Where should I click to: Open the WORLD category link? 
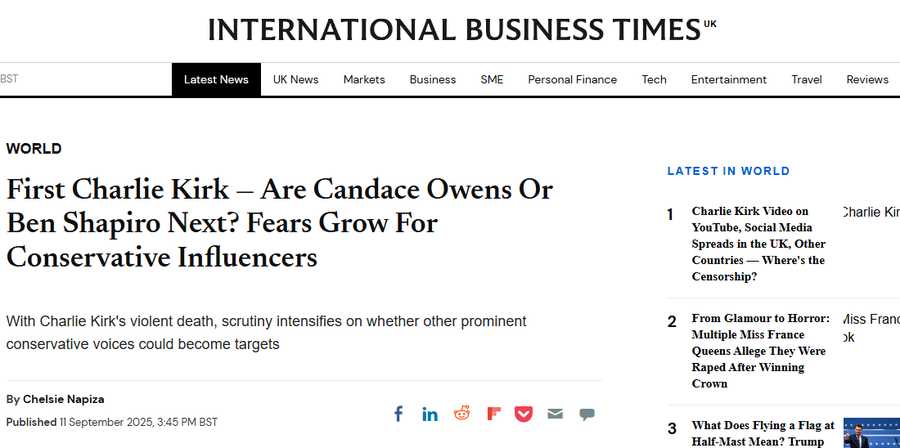pos(34,149)
